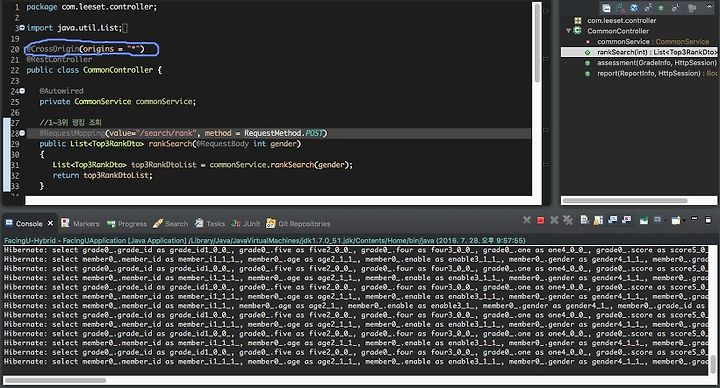Toggle Hide Static Members in Outline

coord(648,8)
